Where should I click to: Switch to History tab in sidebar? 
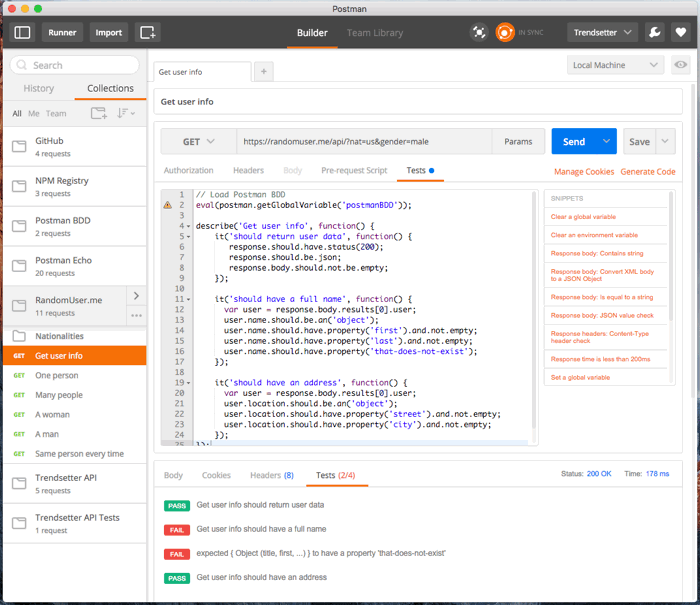click(39, 88)
